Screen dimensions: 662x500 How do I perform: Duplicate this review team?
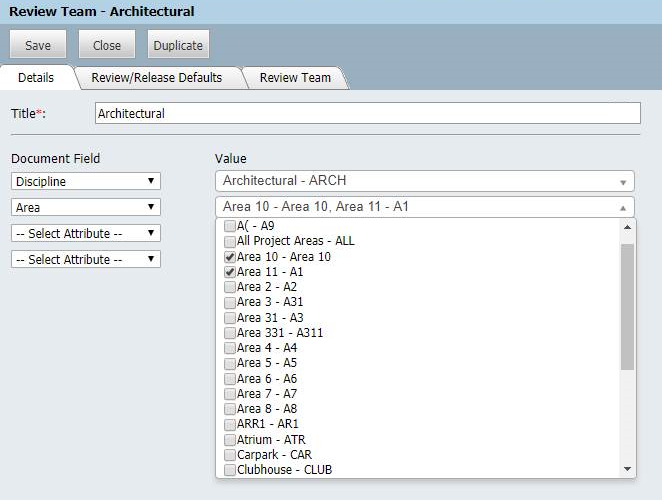coord(178,44)
